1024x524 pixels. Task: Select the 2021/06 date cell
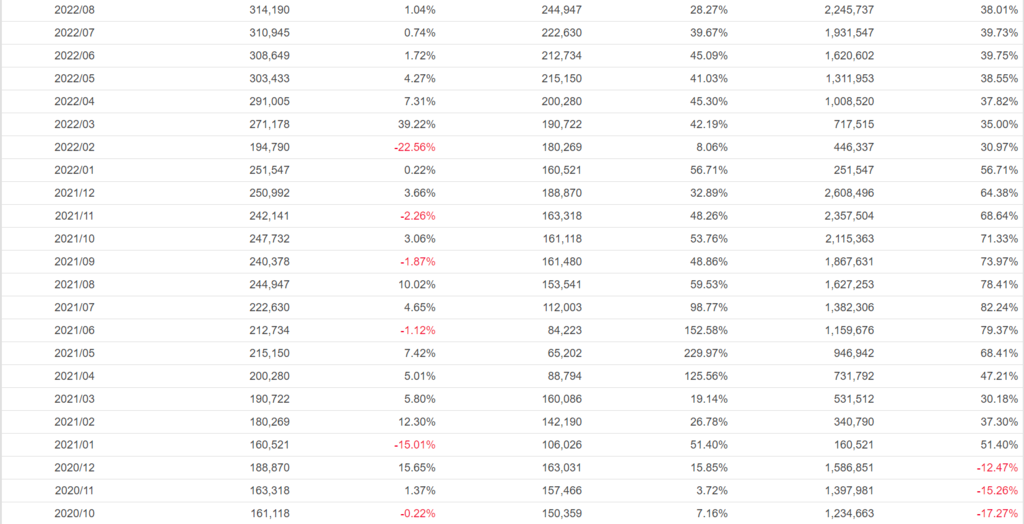click(75, 330)
